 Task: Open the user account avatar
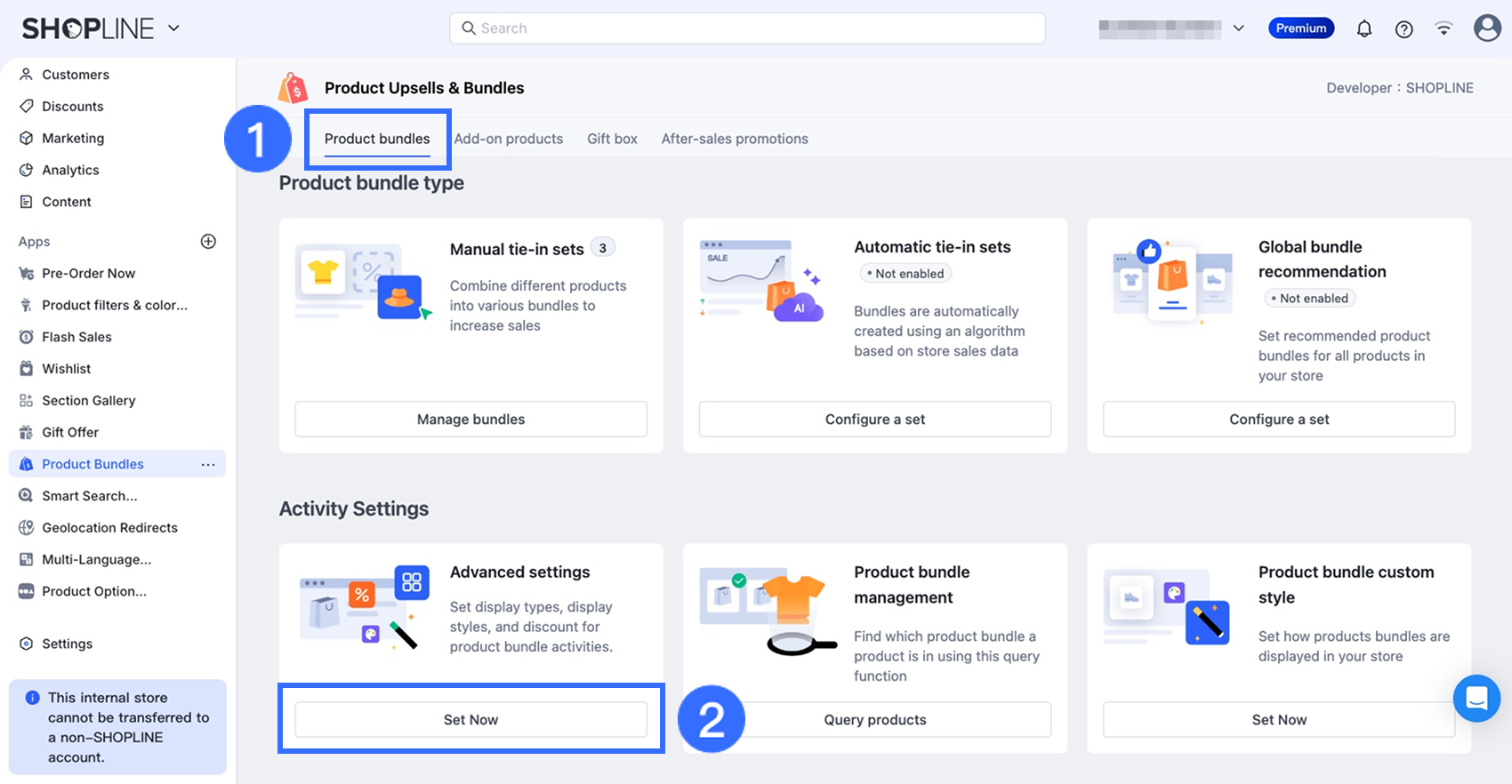pyautogui.click(x=1487, y=28)
